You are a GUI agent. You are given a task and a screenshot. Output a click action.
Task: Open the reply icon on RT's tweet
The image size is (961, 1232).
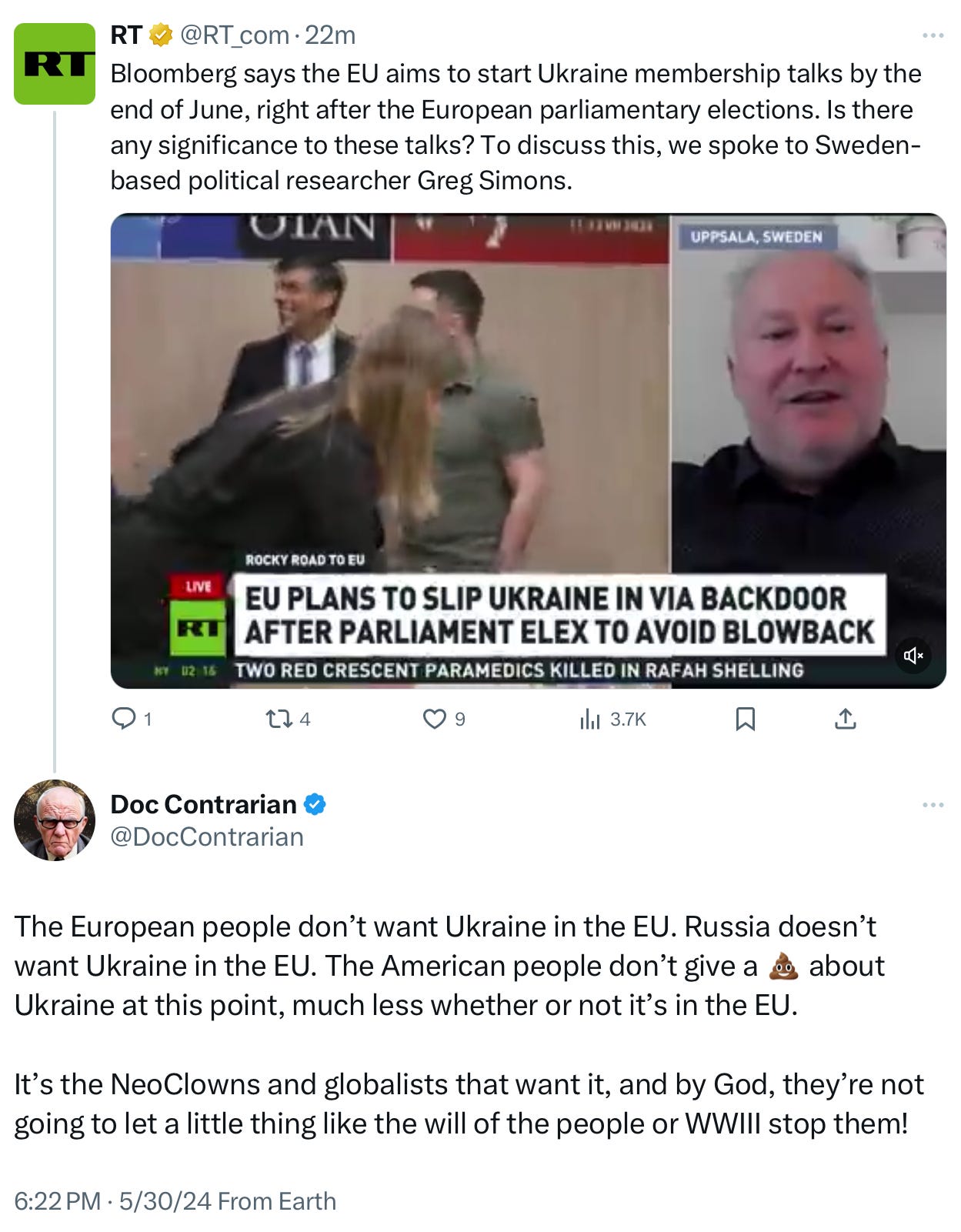[x=123, y=719]
